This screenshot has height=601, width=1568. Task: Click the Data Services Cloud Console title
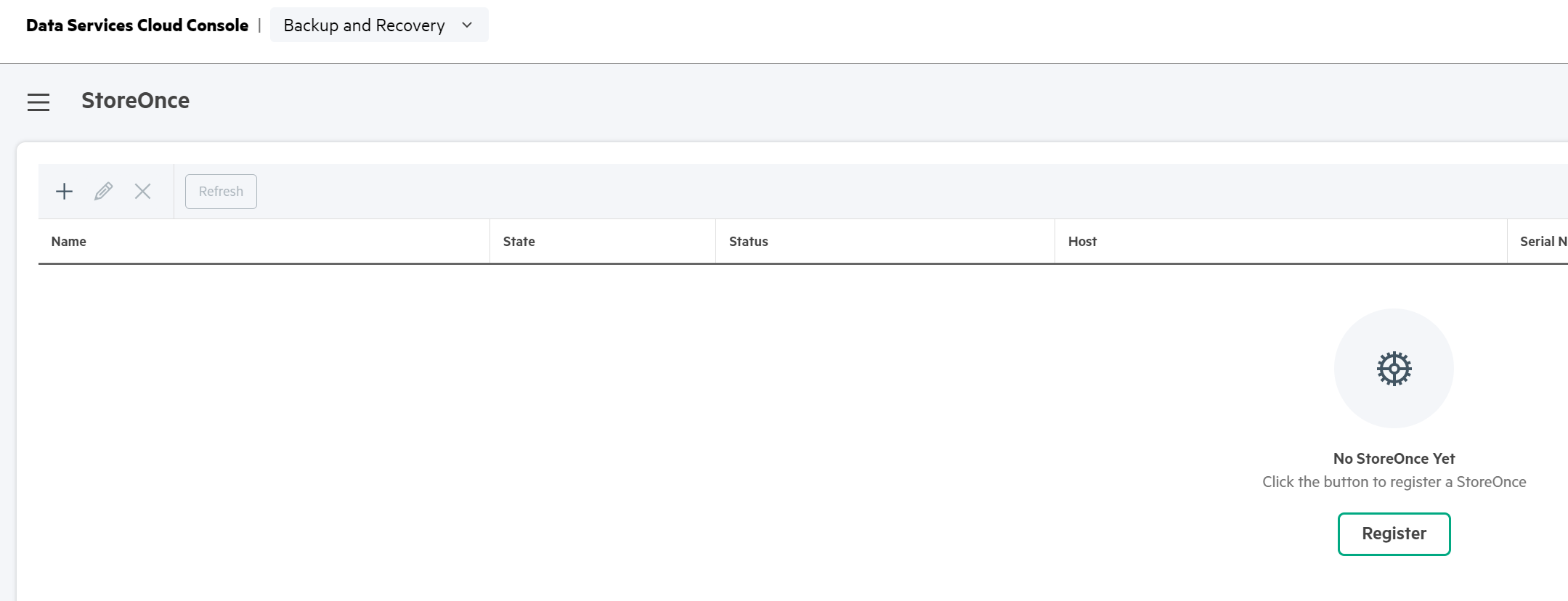click(137, 25)
